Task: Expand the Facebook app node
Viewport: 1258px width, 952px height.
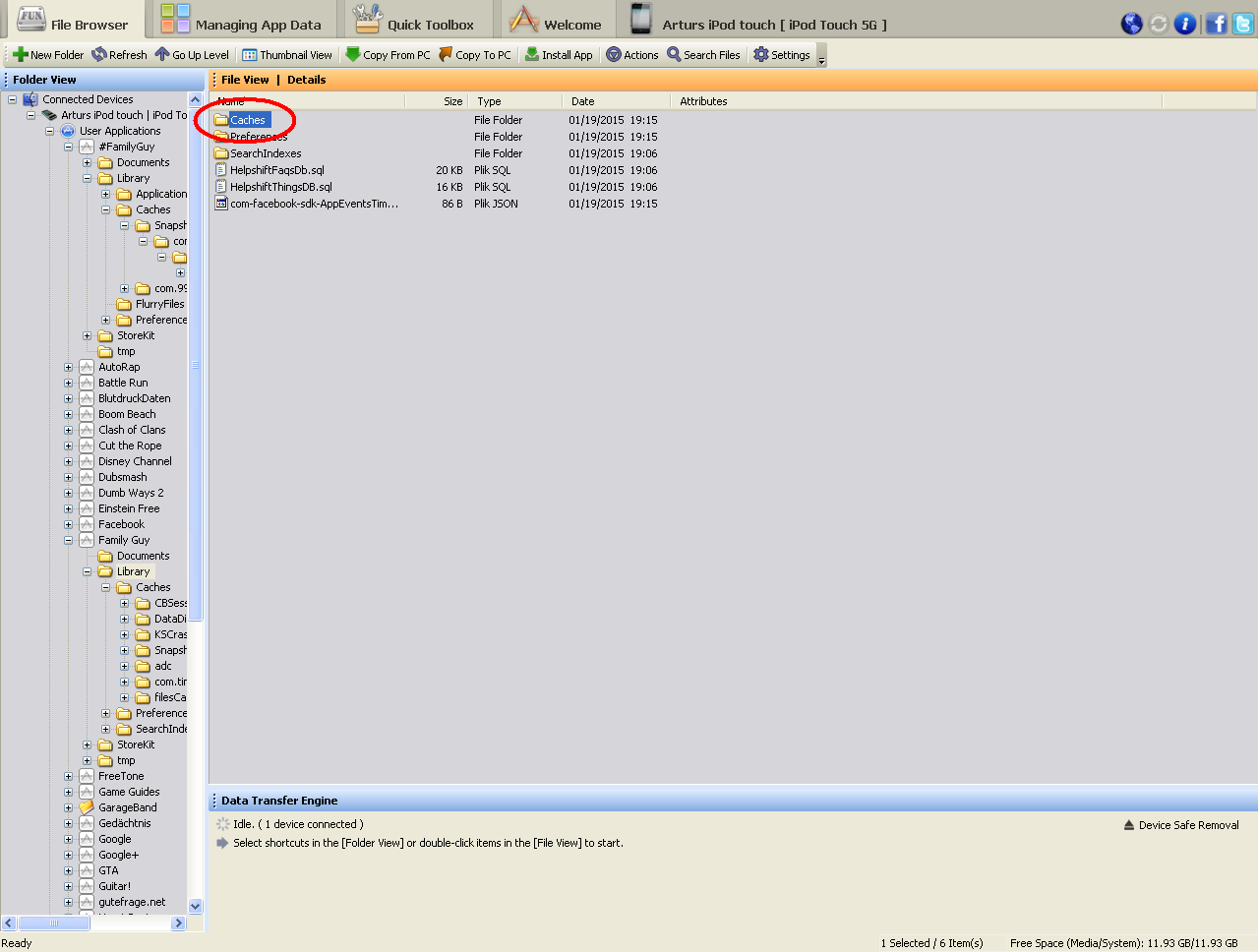Action: click(68, 524)
